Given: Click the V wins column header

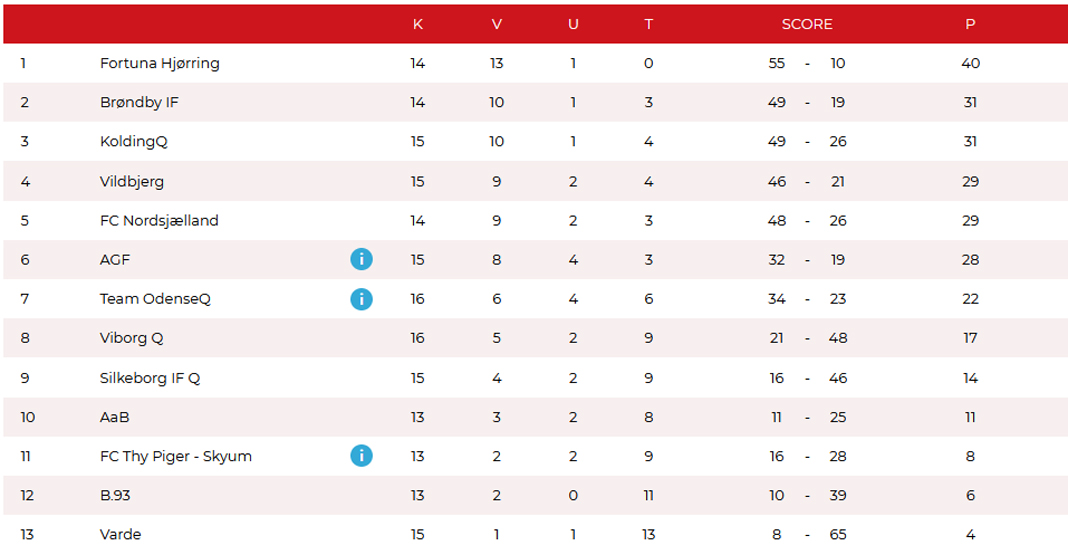Looking at the screenshot, I should (x=497, y=25).
